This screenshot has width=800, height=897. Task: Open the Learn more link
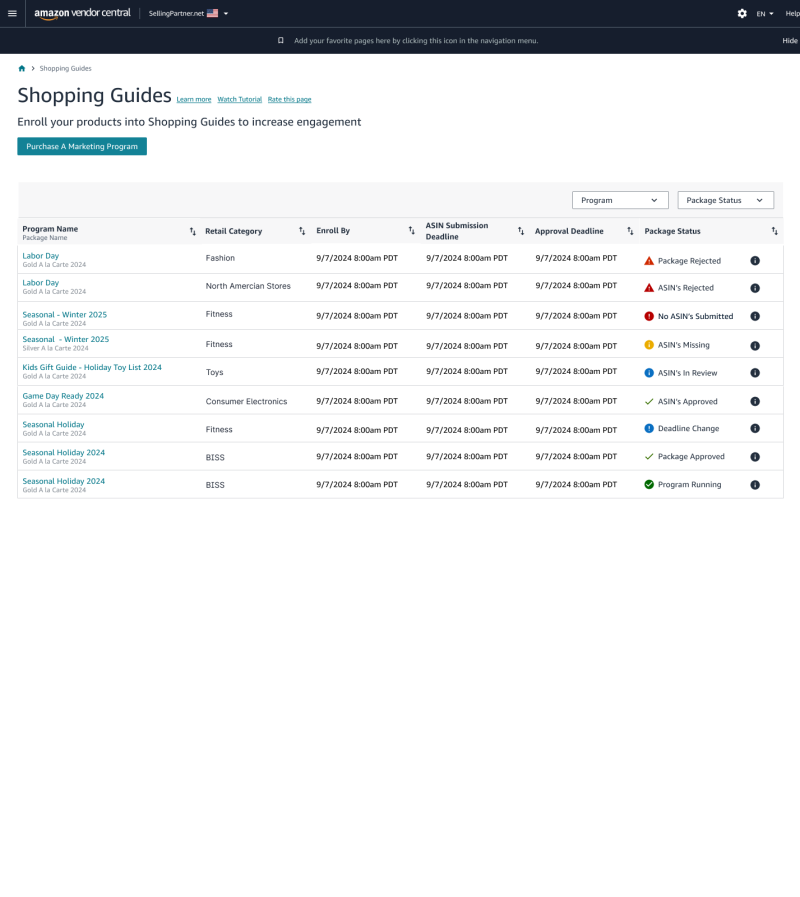pyautogui.click(x=194, y=100)
